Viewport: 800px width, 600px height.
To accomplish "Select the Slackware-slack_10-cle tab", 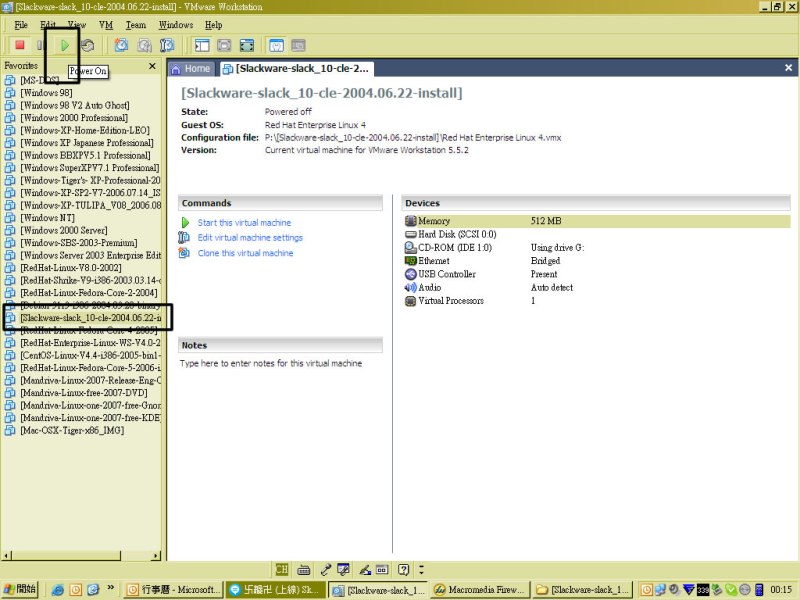I will tap(296, 68).
